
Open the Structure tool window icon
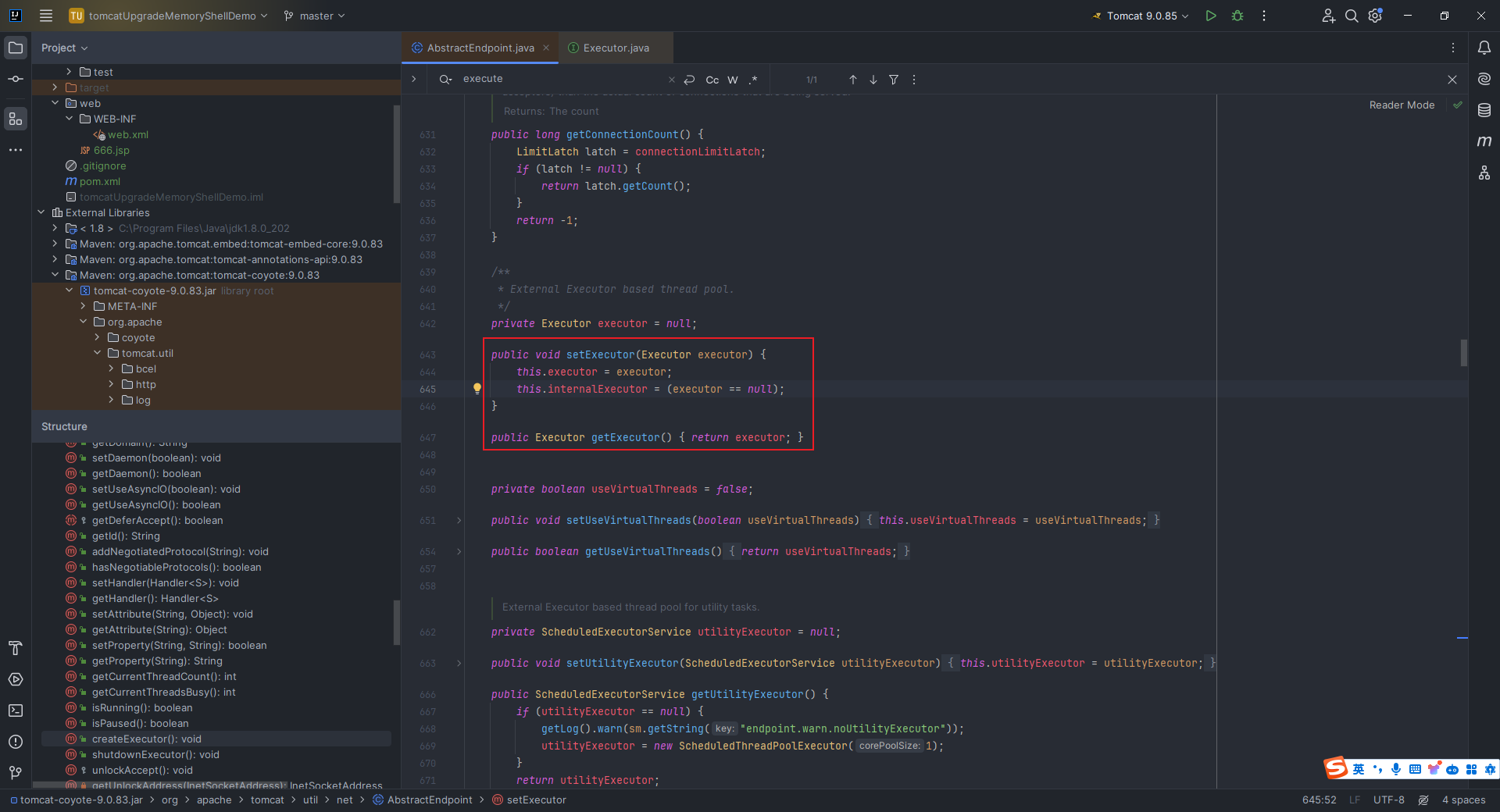pos(16,119)
